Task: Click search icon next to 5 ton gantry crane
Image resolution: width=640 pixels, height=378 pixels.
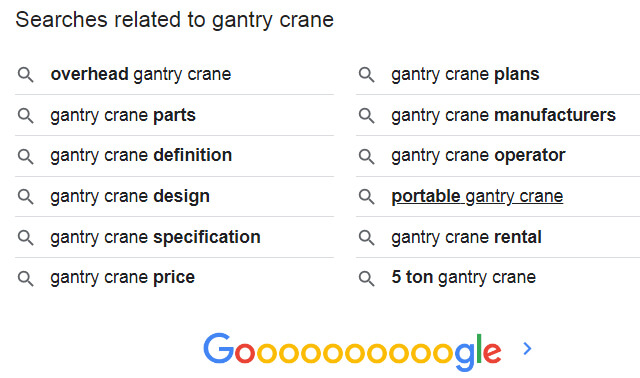Action: pos(366,278)
